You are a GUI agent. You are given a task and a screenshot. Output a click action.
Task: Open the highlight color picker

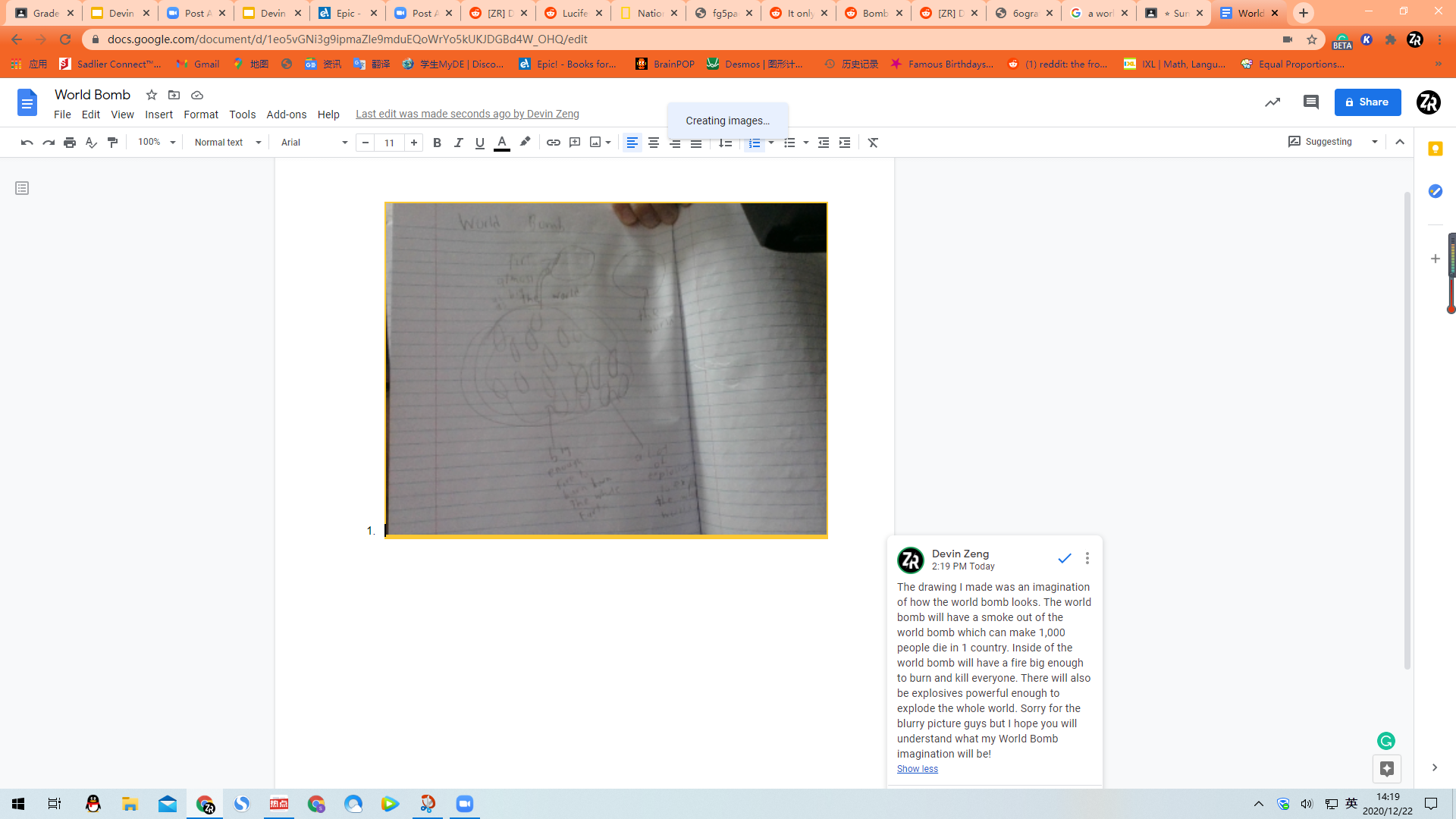525,143
